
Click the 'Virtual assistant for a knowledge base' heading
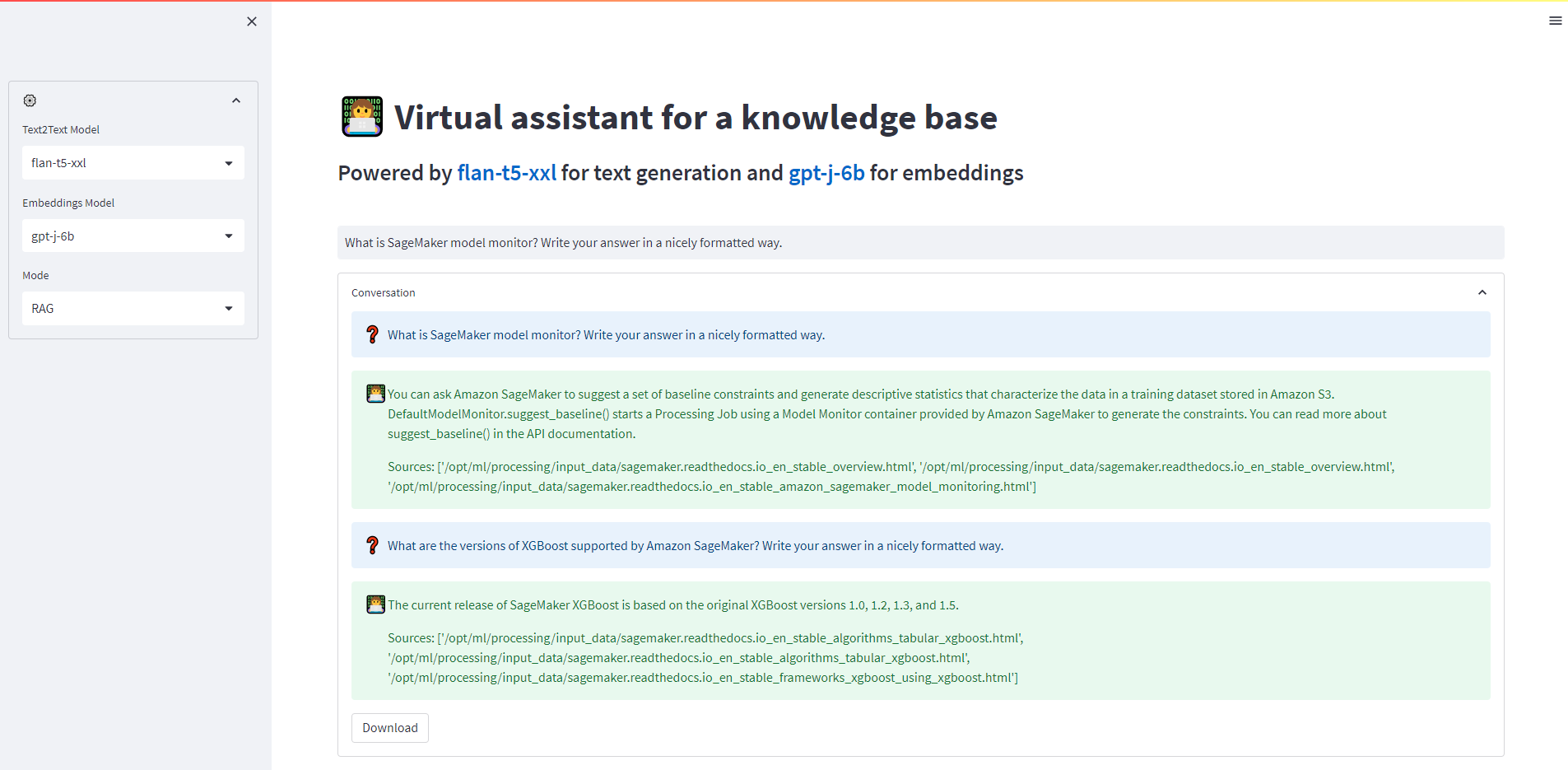(696, 117)
